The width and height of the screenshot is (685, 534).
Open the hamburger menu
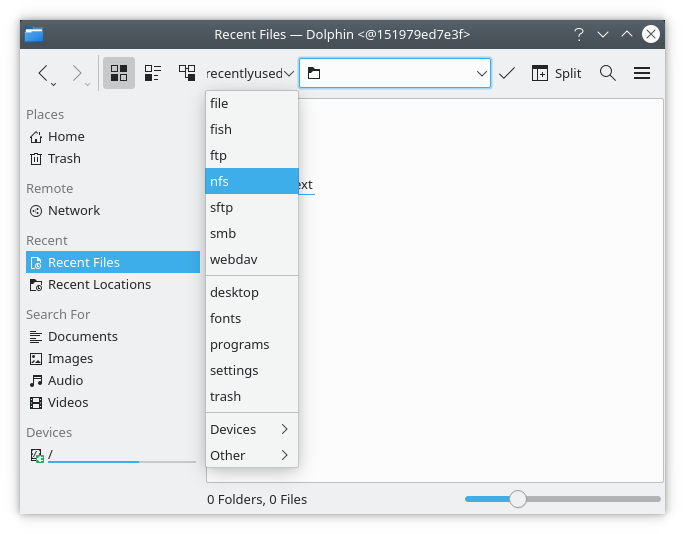(x=642, y=73)
